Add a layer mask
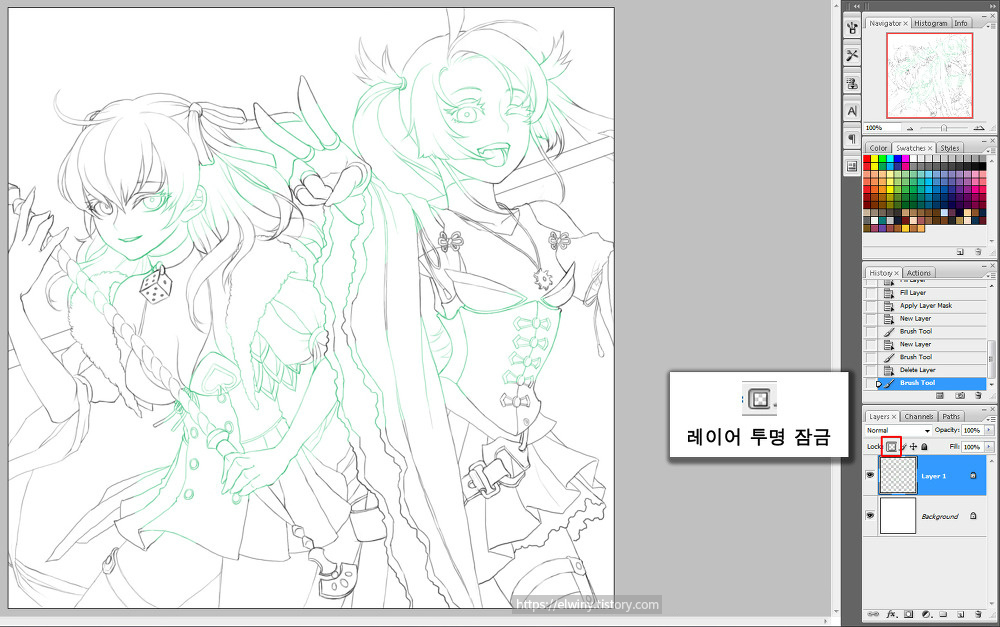This screenshot has width=1000, height=627. [909, 614]
